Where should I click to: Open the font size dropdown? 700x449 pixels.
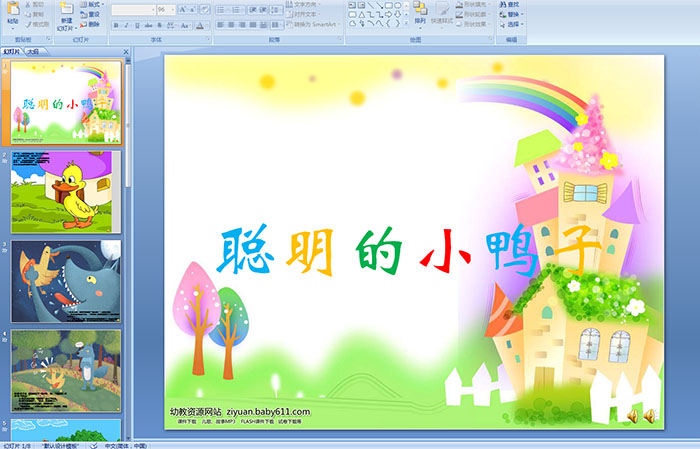pos(171,9)
